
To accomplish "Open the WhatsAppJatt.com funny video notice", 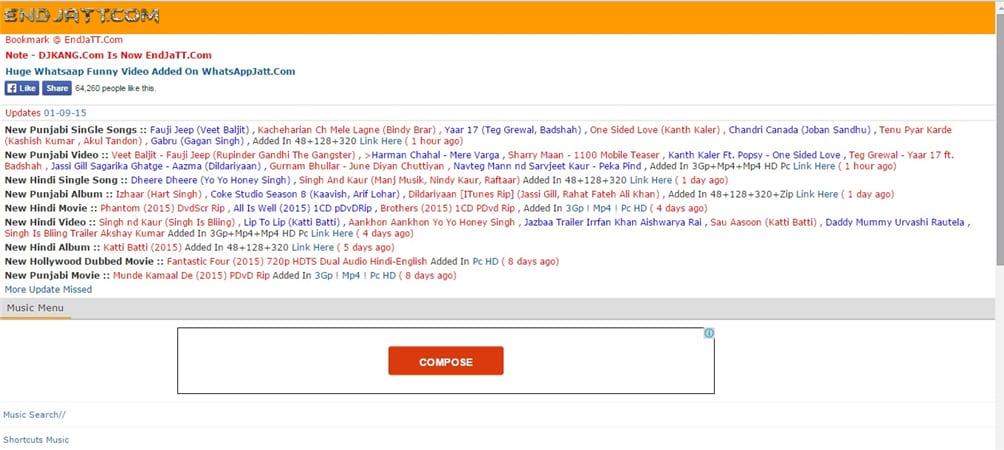I will (x=150, y=72).
